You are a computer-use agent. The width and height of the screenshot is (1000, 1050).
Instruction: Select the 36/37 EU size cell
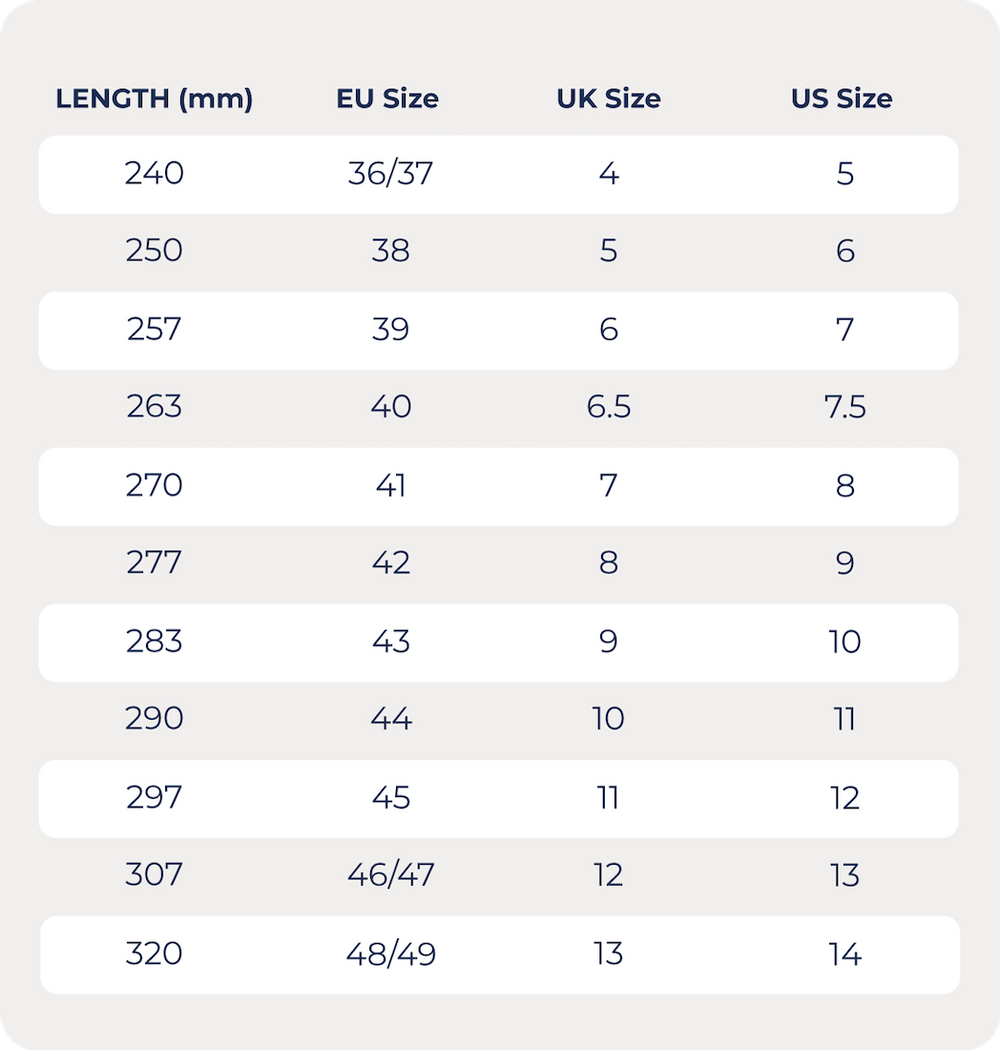click(x=390, y=174)
